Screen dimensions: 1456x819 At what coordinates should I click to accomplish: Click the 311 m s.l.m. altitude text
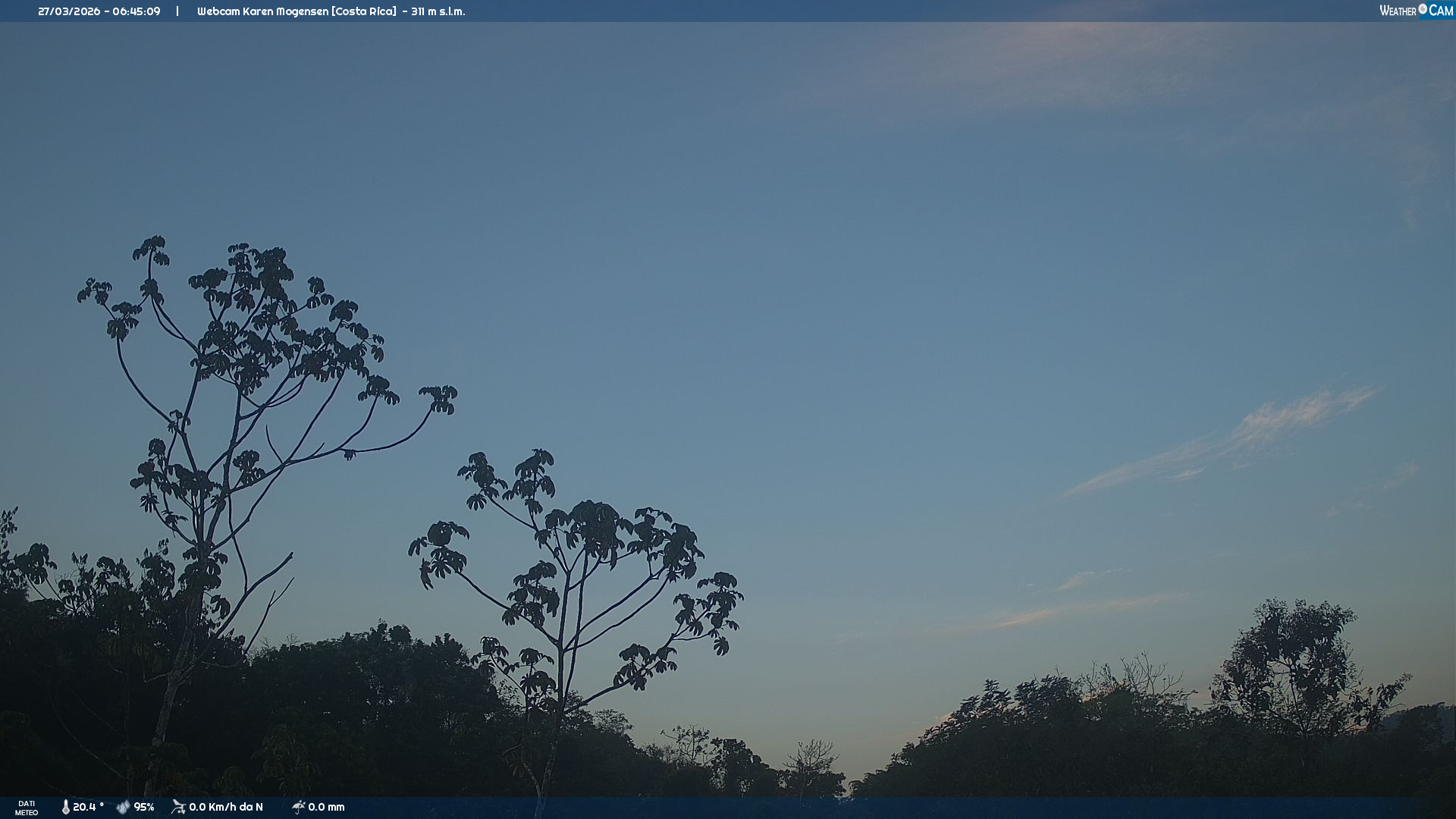coord(438,11)
